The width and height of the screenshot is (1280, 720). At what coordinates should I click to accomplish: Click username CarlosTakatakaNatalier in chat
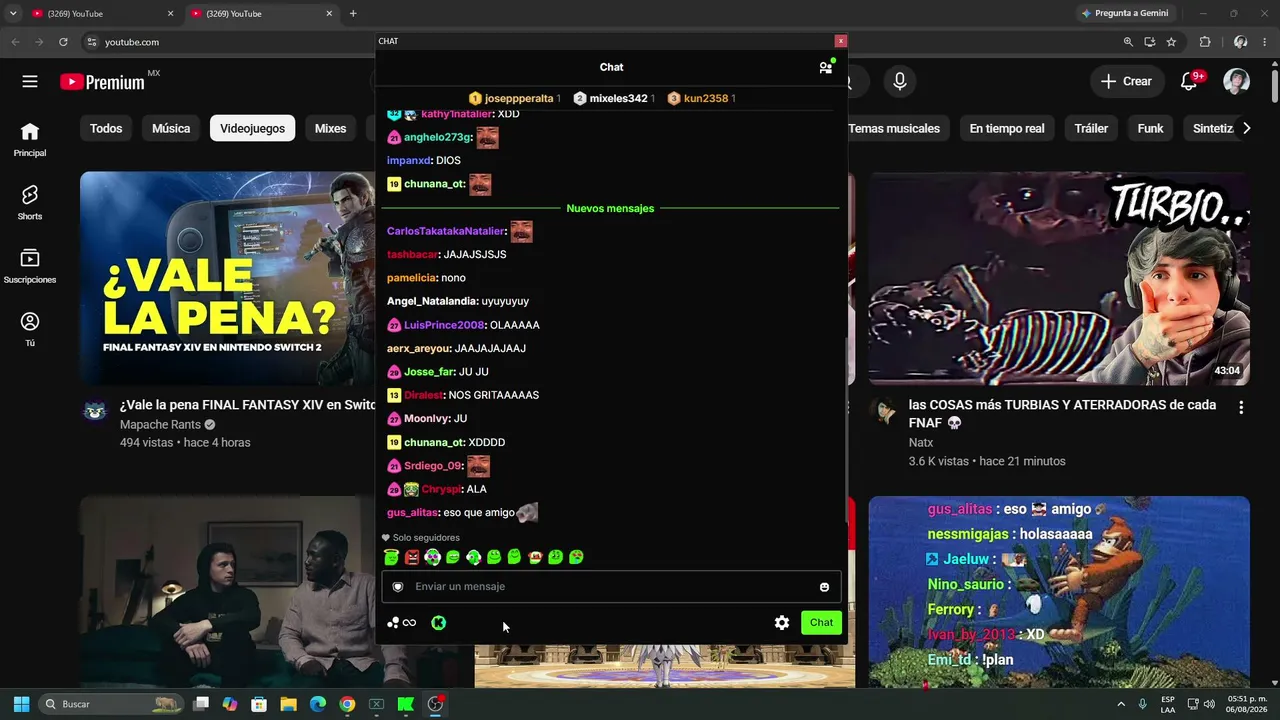click(446, 231)
